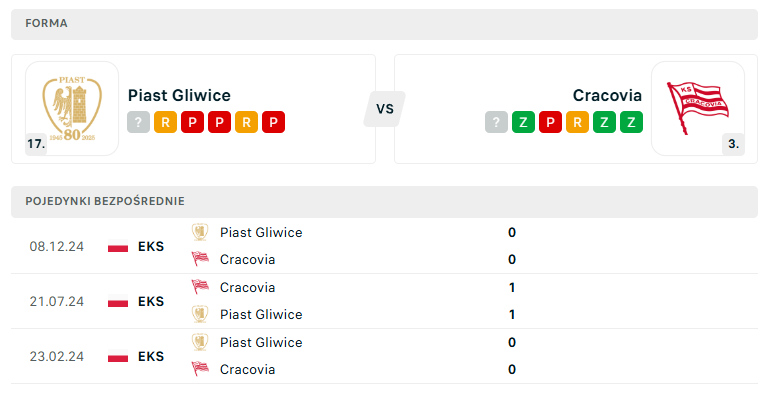
Task: Open the 23.02.24 match date
Action: 56,356
